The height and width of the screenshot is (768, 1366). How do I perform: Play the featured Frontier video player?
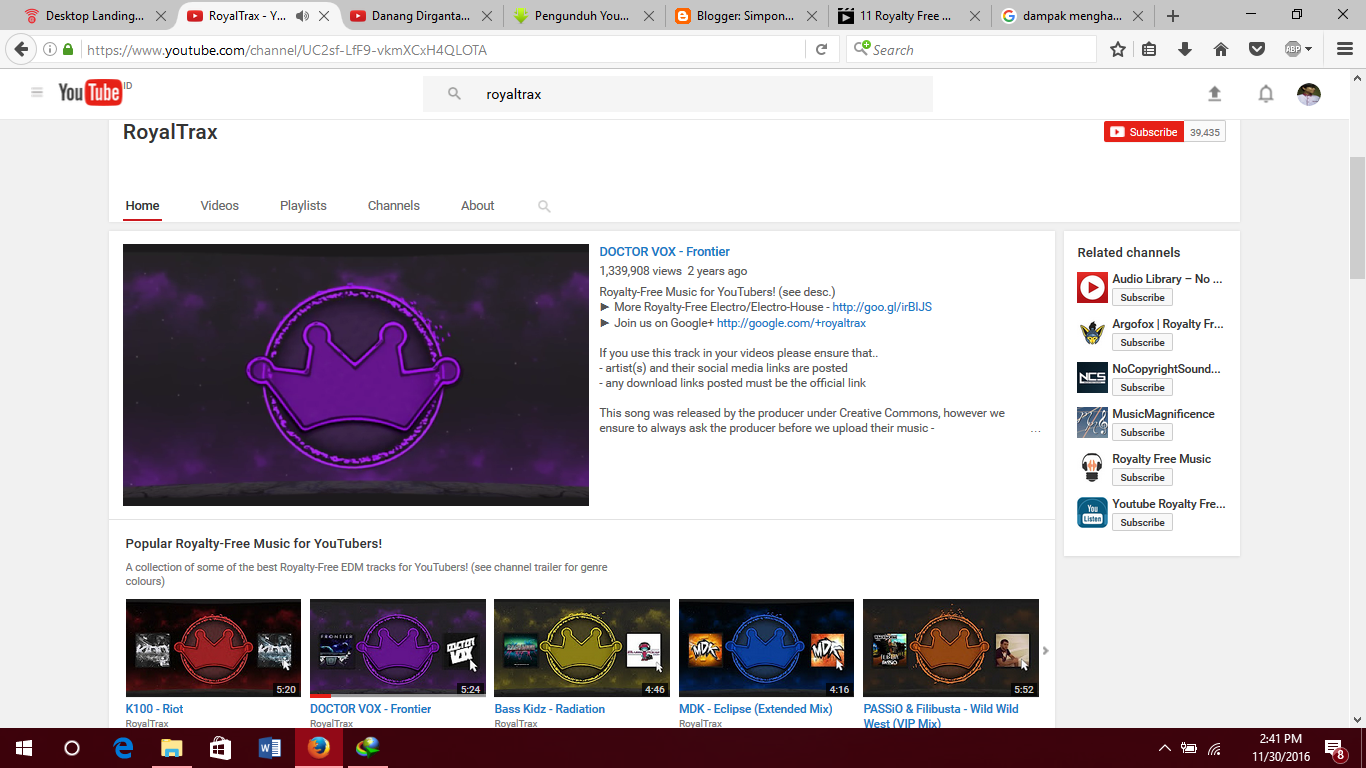(356, 375)
